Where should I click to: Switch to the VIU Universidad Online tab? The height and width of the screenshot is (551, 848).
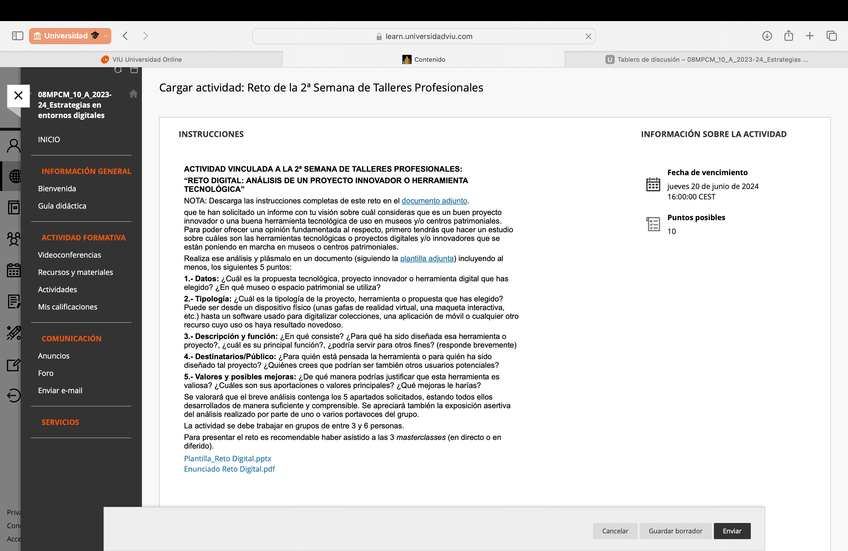pyautogui.click(x=142, y=59)
